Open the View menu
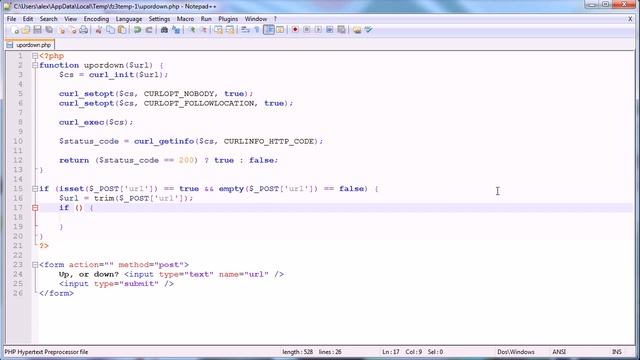640x360 pixels. click(70, 19)
